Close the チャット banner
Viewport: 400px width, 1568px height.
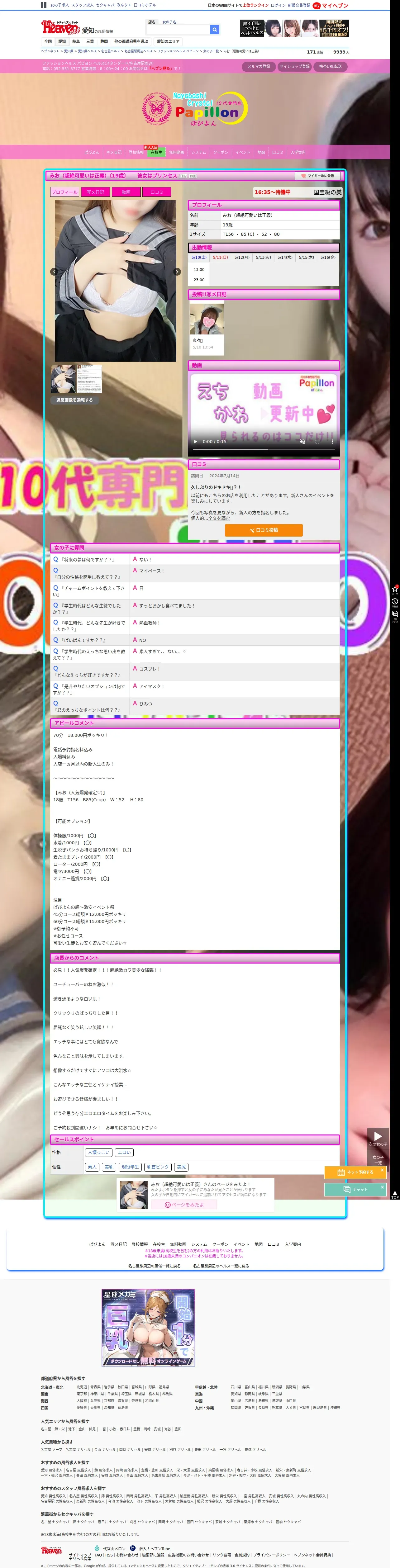tap(382, 1186)
